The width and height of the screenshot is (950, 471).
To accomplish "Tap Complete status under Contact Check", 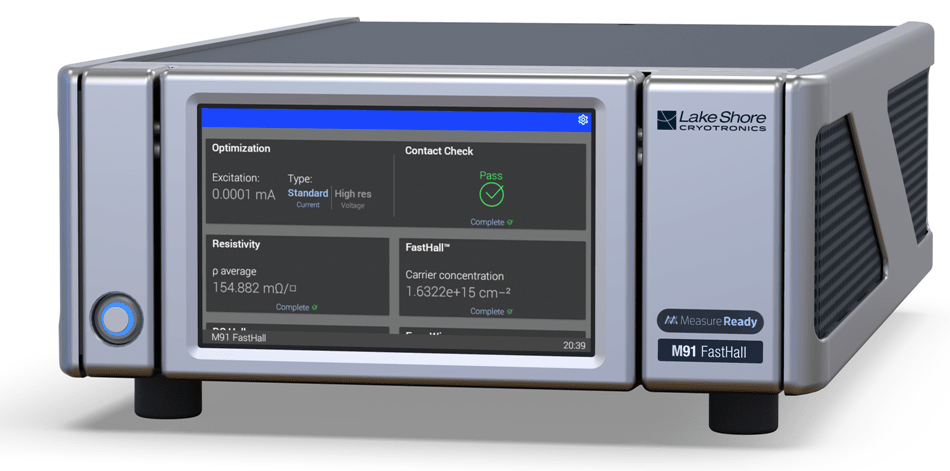I will click(x=491, y=222).
